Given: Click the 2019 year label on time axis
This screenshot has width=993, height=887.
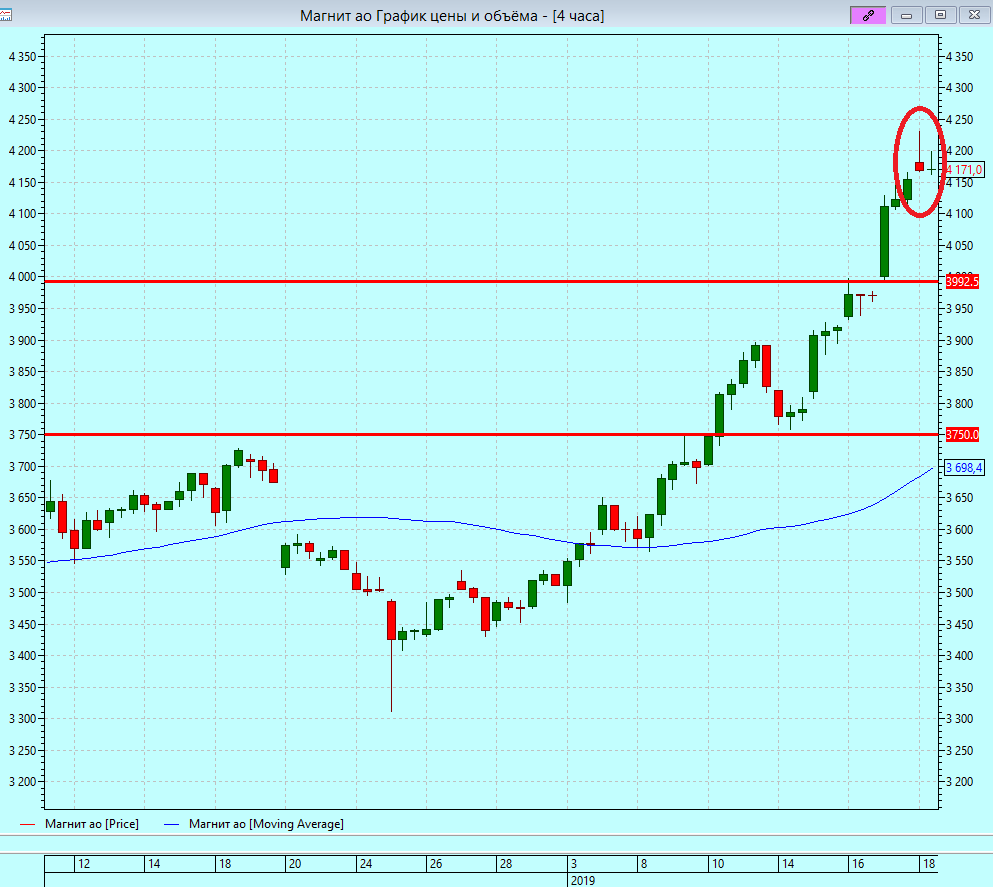Looking at the screenshot, I should (583, 880).
